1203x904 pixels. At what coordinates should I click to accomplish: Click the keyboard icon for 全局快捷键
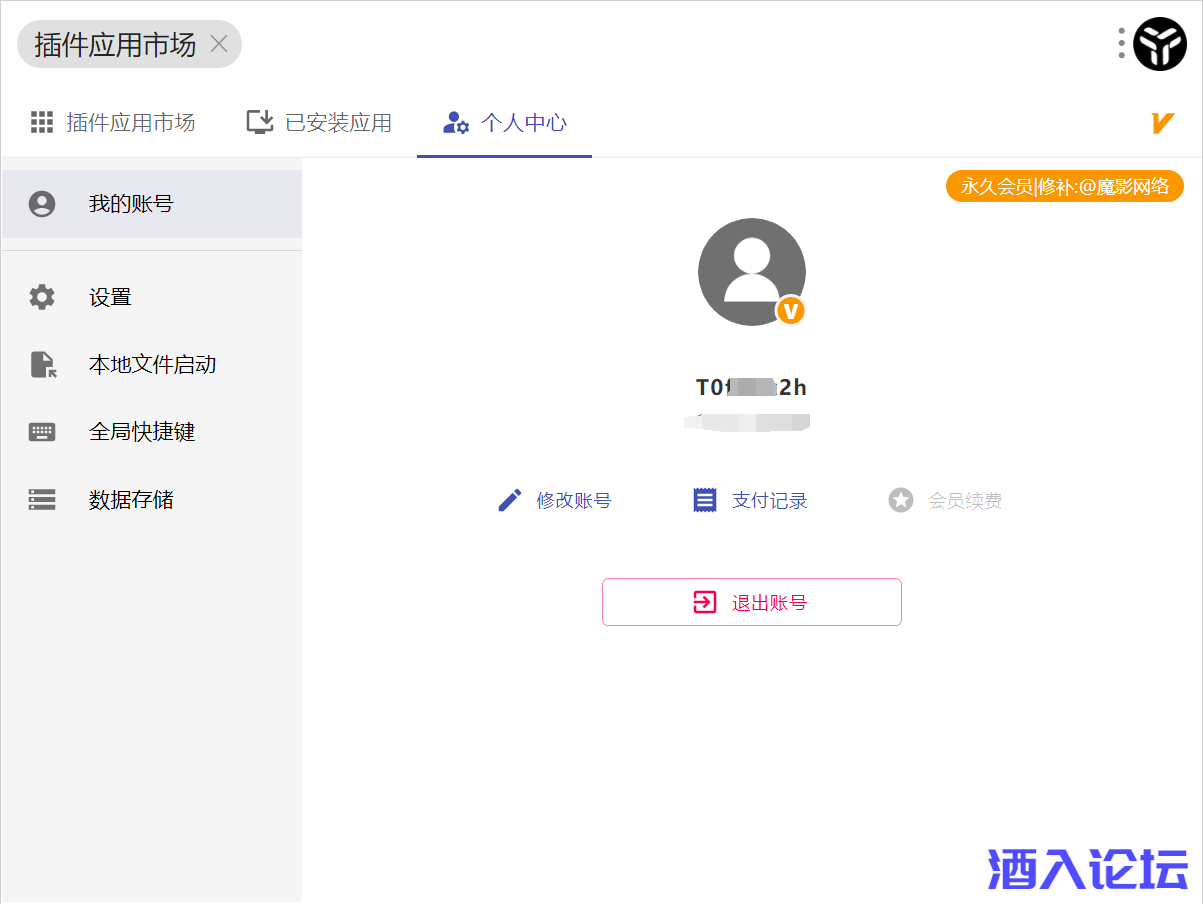click(42, 432)
